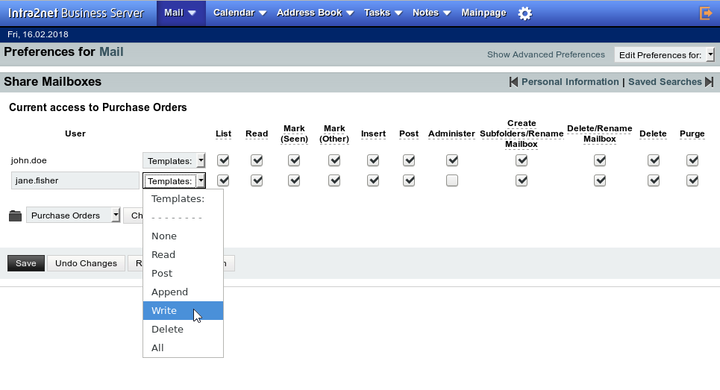Select None template option
The image size is (720, 390).
coord(183,236)
